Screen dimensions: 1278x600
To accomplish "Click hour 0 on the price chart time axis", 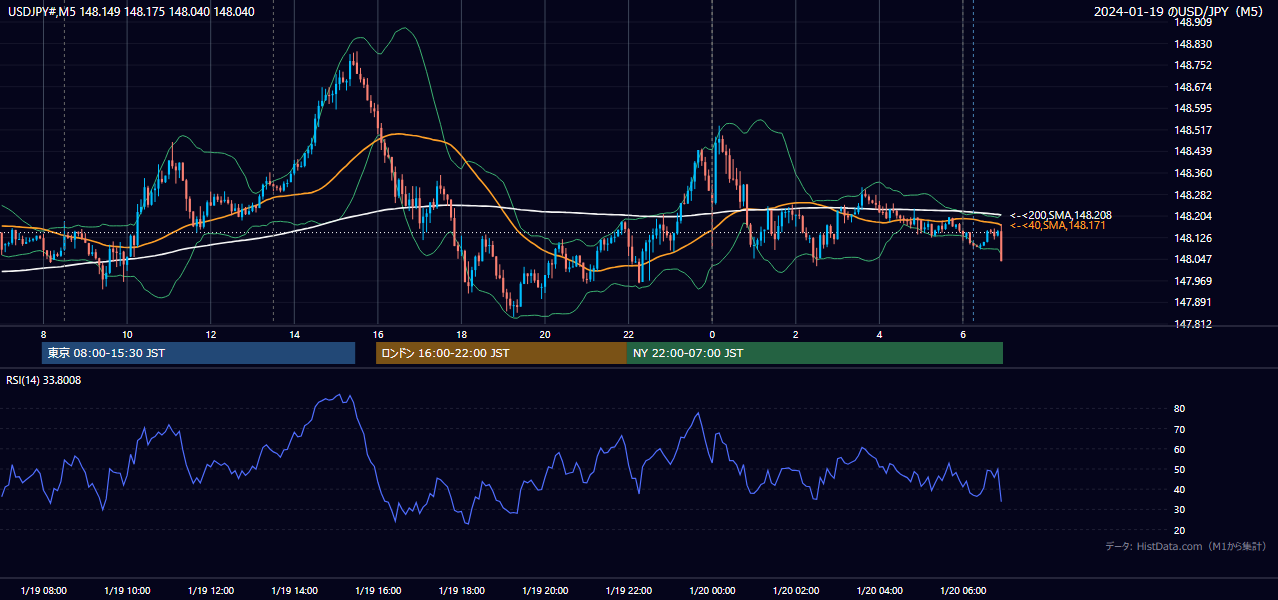I will tap(712, 334).
